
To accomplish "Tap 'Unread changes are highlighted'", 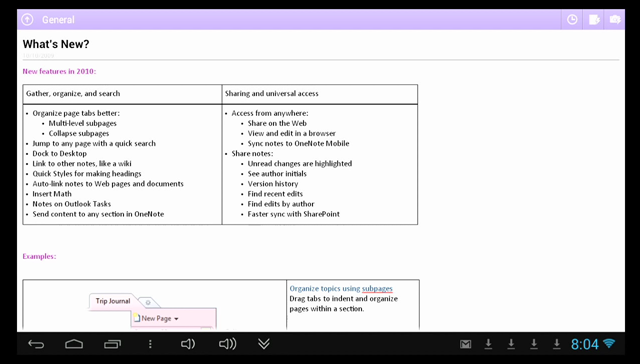I will tap(300, 164).
